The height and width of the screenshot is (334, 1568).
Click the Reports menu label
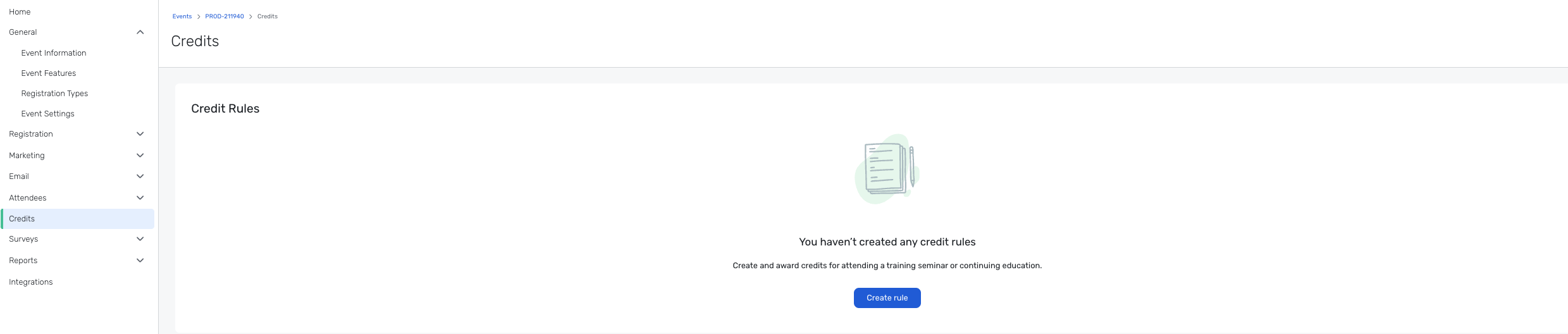23,261
